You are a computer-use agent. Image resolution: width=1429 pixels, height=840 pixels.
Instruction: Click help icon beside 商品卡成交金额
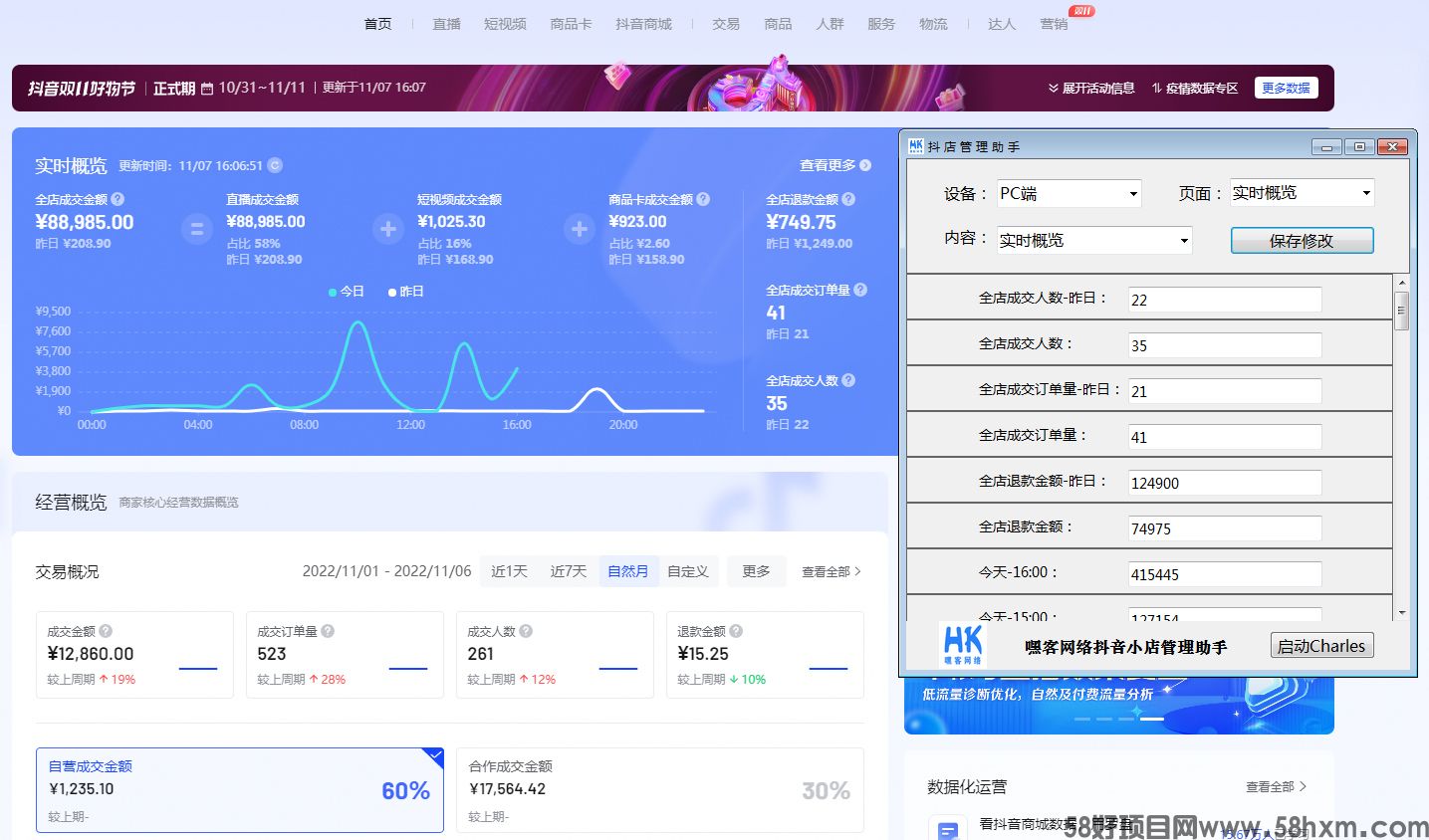(x=703, y=199)
